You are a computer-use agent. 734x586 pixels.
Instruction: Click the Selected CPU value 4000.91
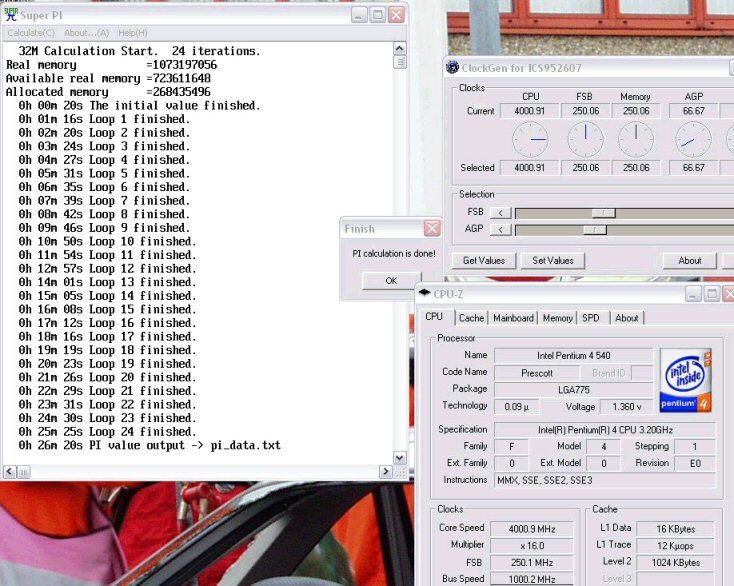tap(529, 168)
